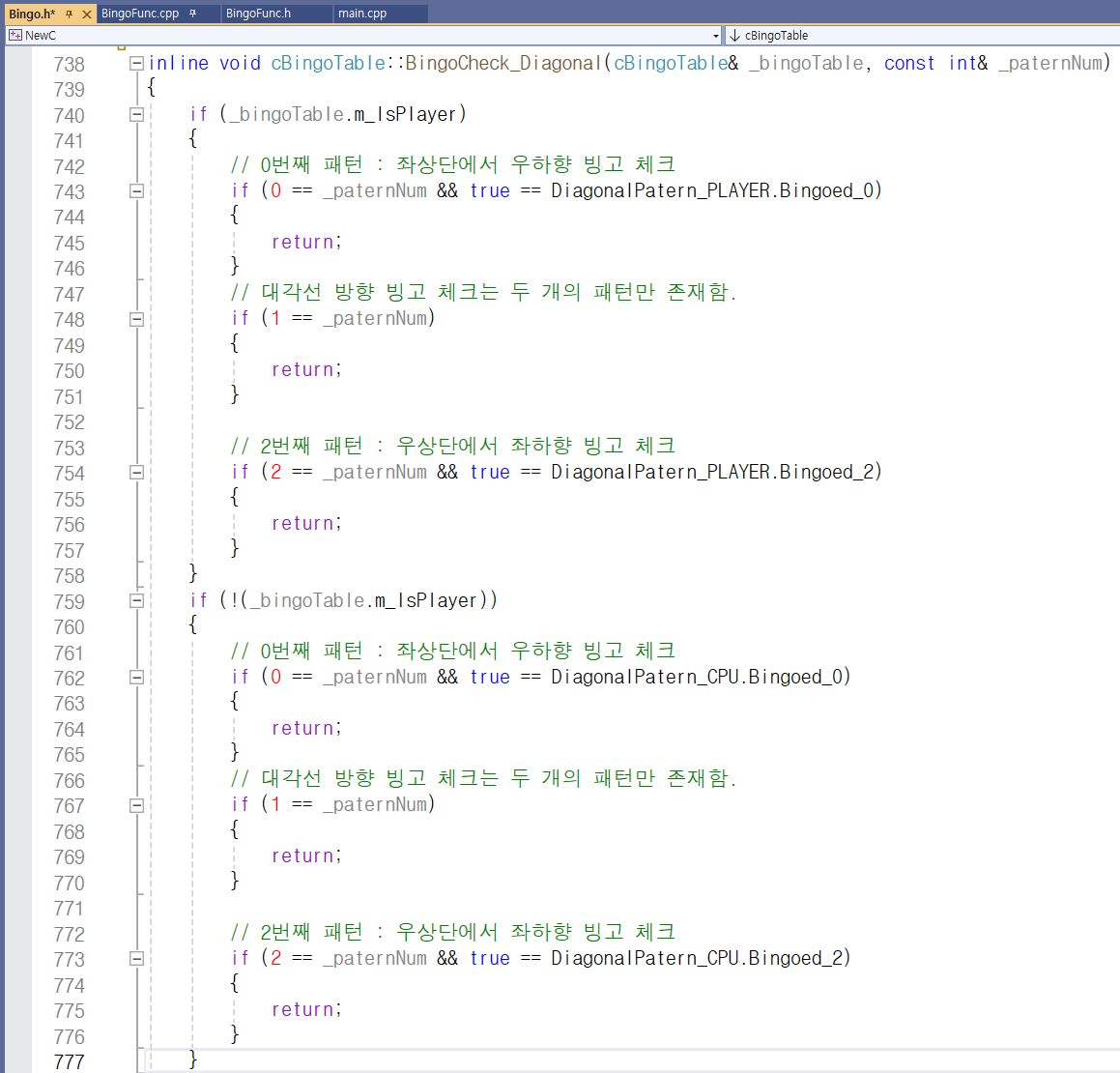The width and height of the screenshot is (1120, 1073).
Task: Collapse the if block at line 762
Action: (136, 678)
